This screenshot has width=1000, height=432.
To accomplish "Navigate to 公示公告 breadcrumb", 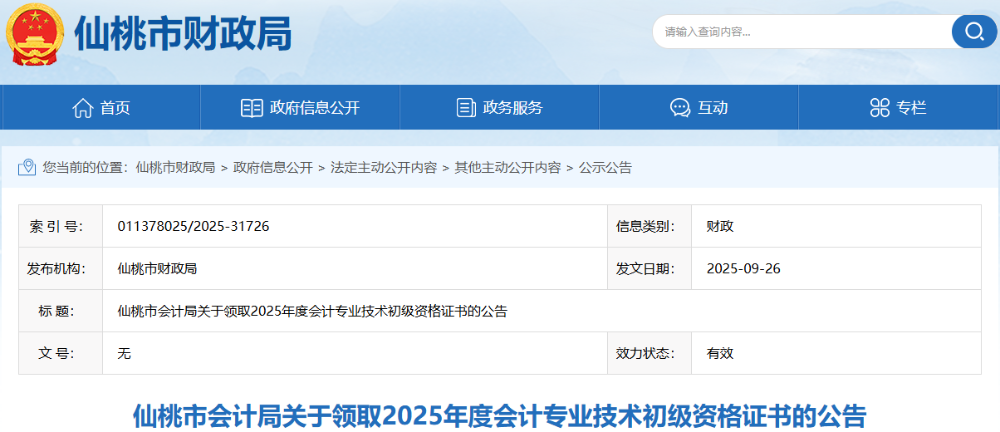I will [x=605, y=168].
